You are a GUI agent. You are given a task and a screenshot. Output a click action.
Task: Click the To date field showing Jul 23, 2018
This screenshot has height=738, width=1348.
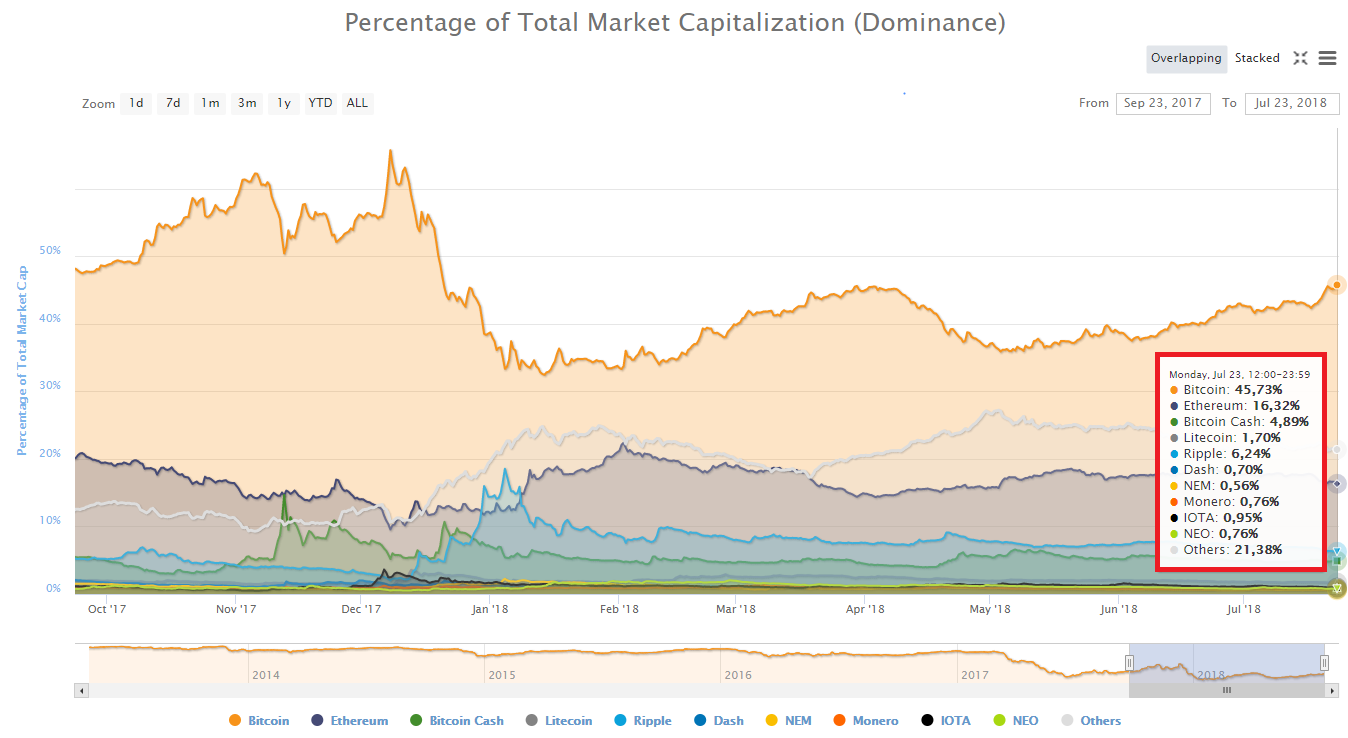click(1292, 103)
